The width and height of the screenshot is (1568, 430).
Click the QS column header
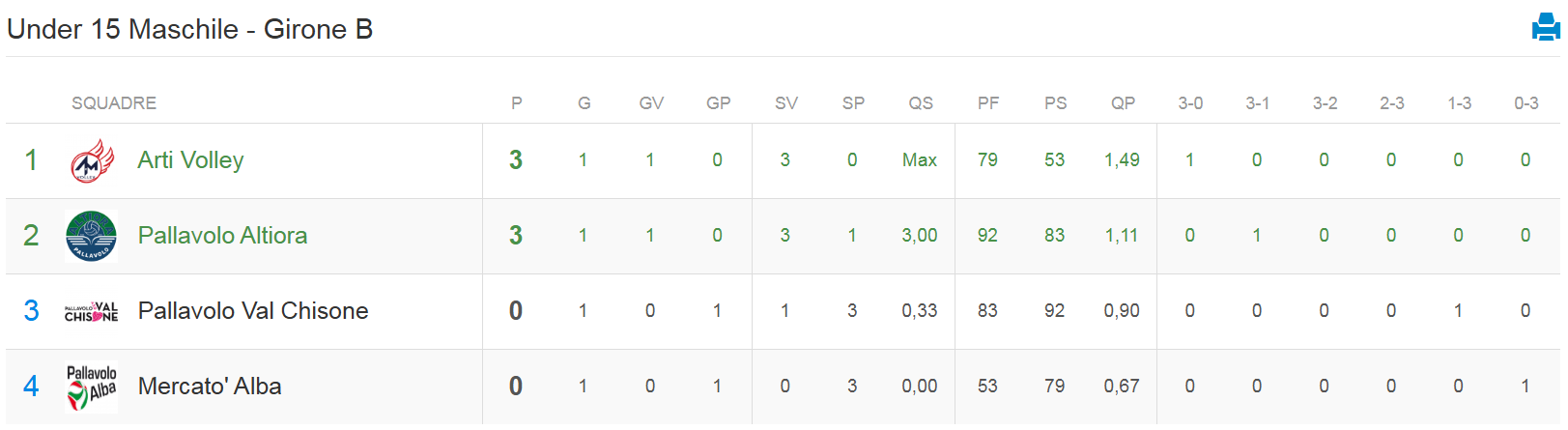921,103
